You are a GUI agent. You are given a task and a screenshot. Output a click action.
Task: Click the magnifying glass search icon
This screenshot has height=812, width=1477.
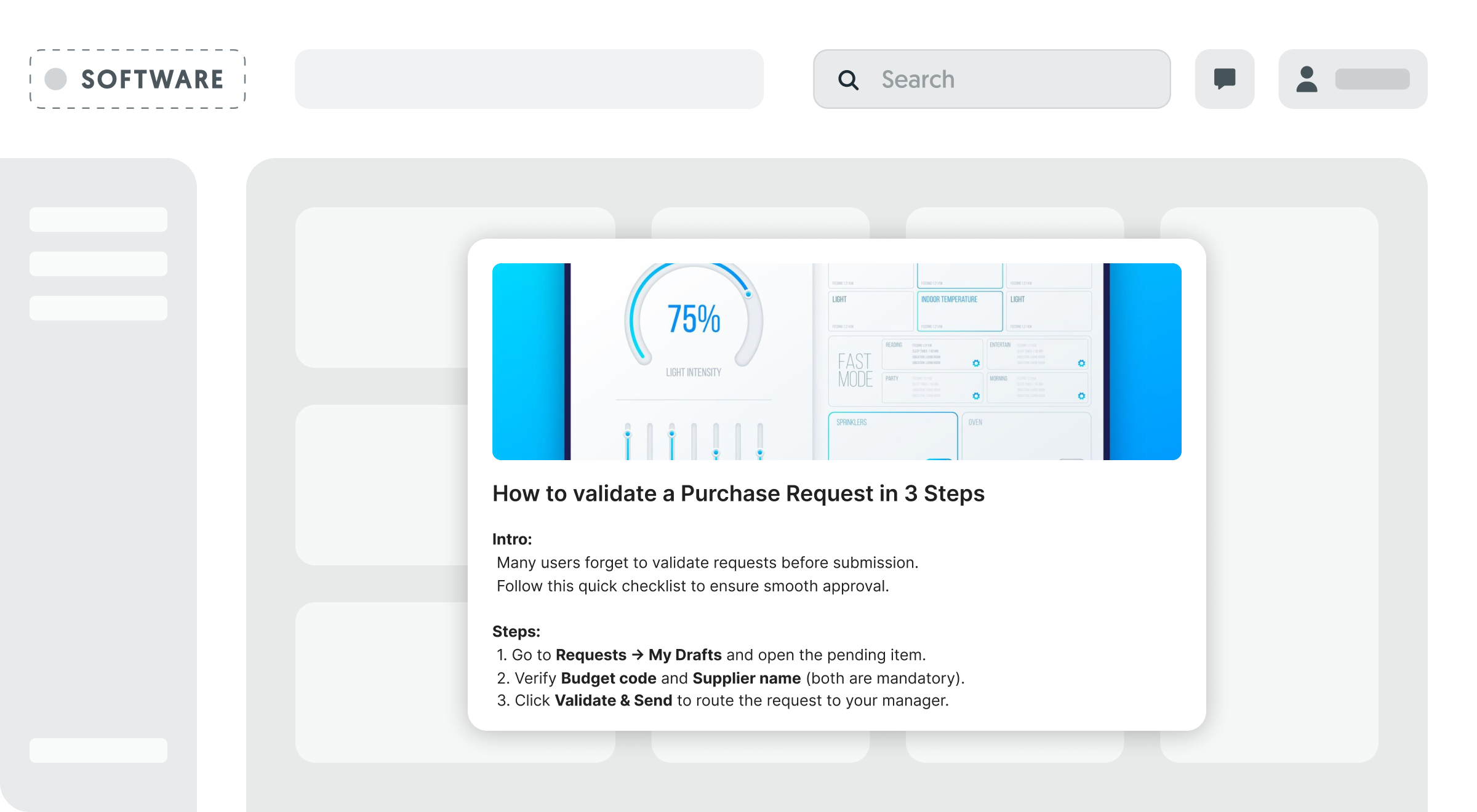pyautogui.click(x=848, y=80)
